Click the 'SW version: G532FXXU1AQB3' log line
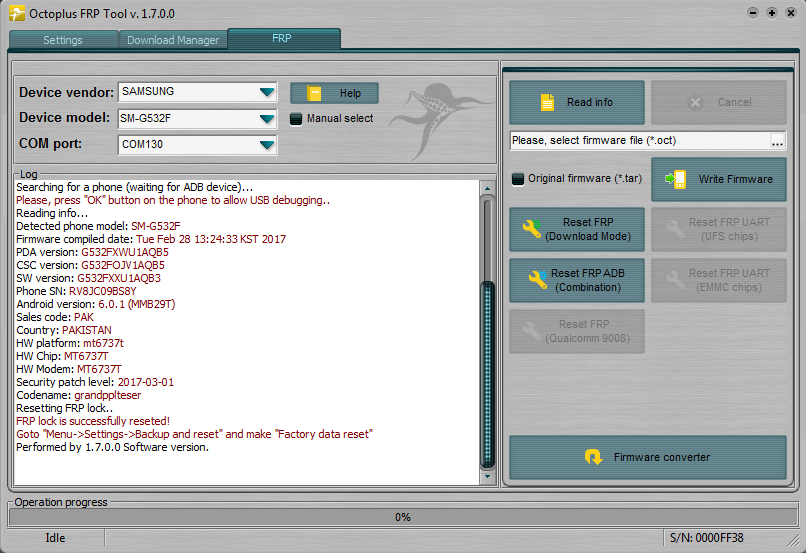This screenshot has height=553, width=806. tap(88, 278)
